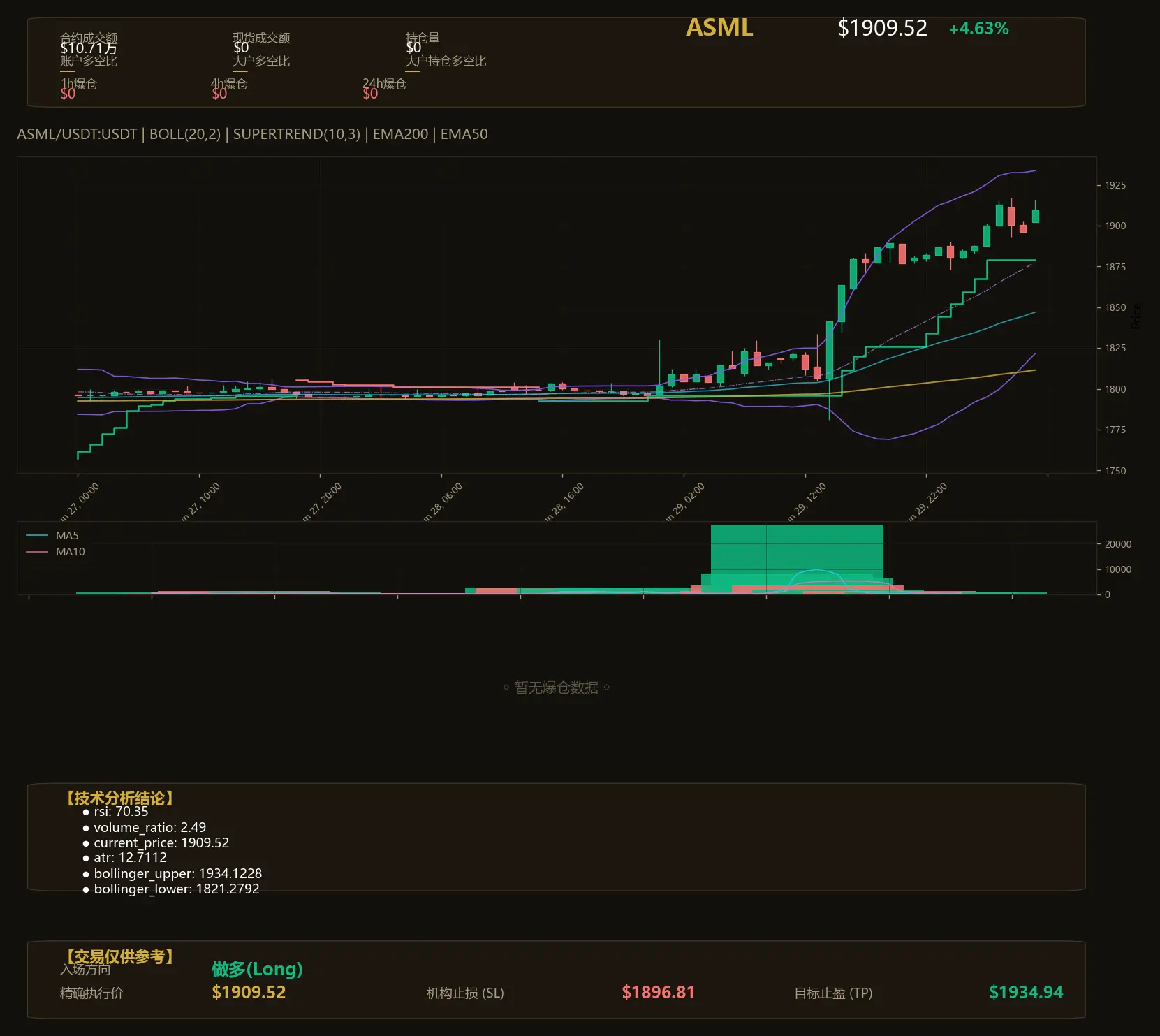Select the +4.63% price change value
The height and width of the screenshot is (1036, 1160).
pyautogui.click(x=978, y=29)
